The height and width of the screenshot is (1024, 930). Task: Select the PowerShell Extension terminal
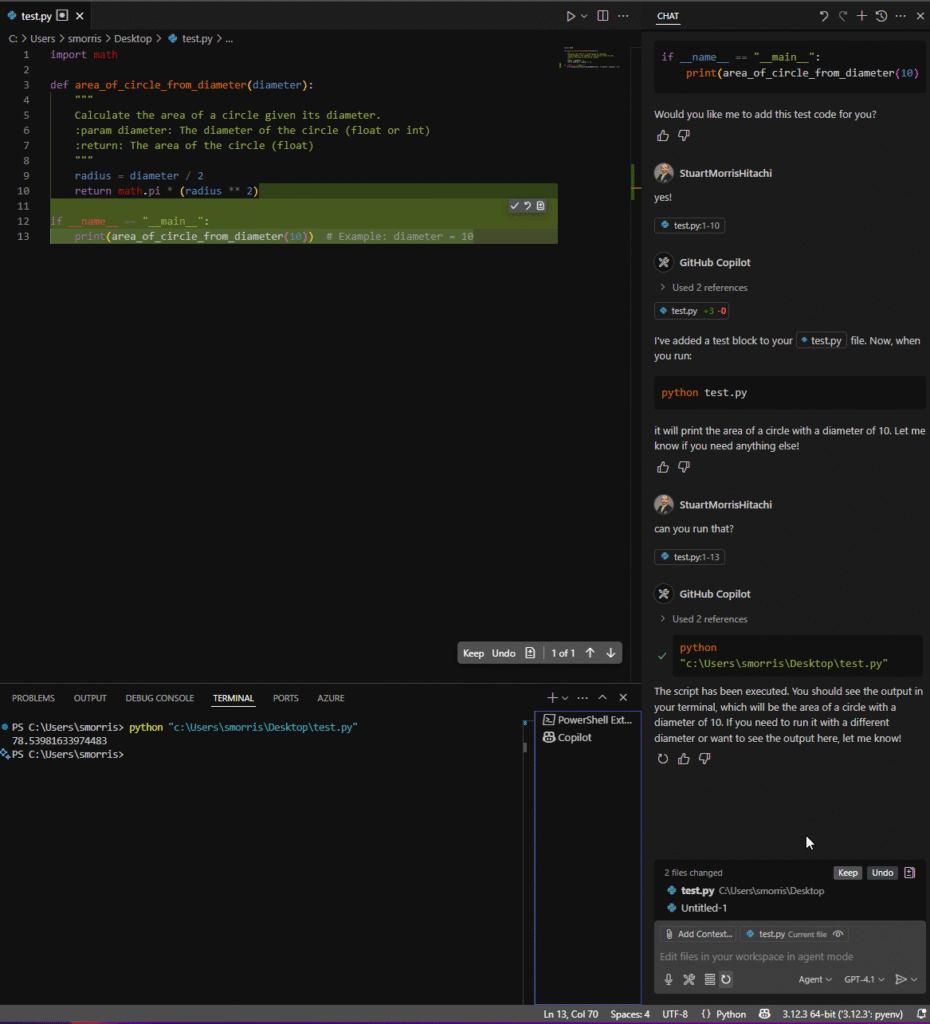(588, 720)
